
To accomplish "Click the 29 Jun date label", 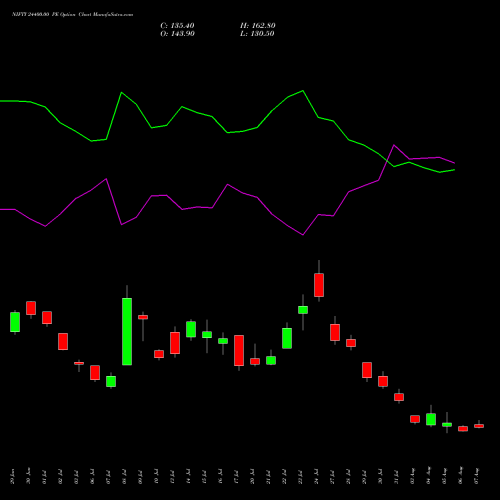I will tap(13, 477).
